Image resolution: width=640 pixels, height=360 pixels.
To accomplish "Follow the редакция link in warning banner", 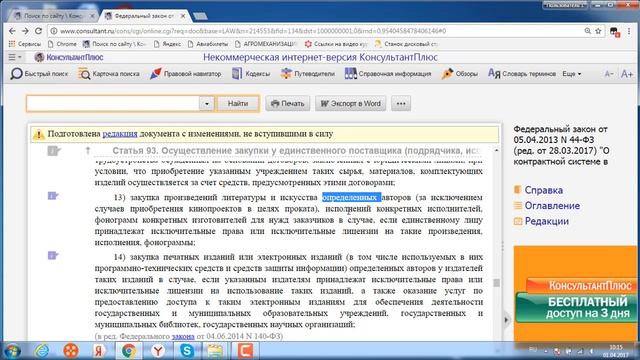I will point(120,134).
